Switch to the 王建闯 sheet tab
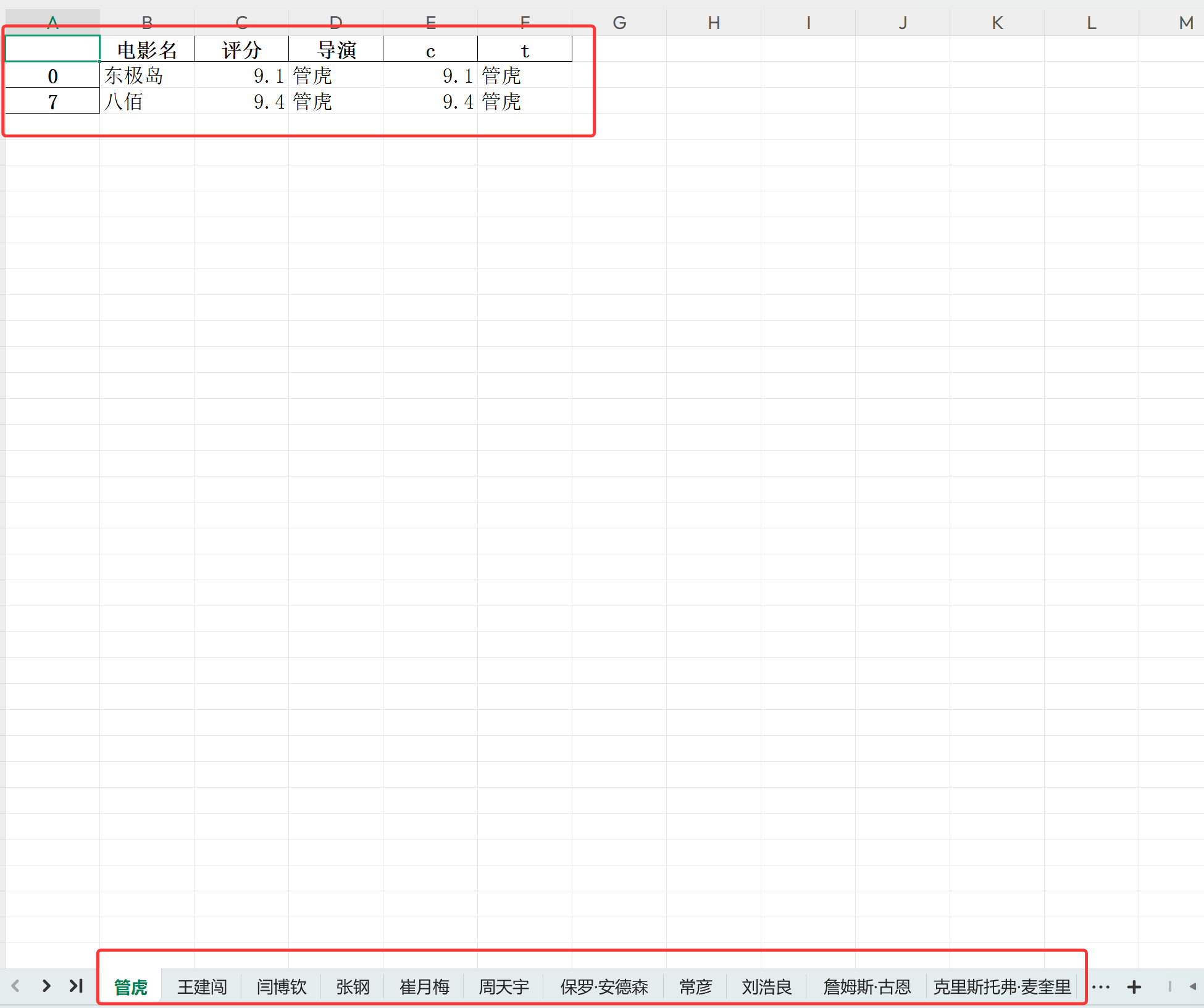Image resolution: width=1204 pixels, height=1008 pixels. click(x=202, y=987)
